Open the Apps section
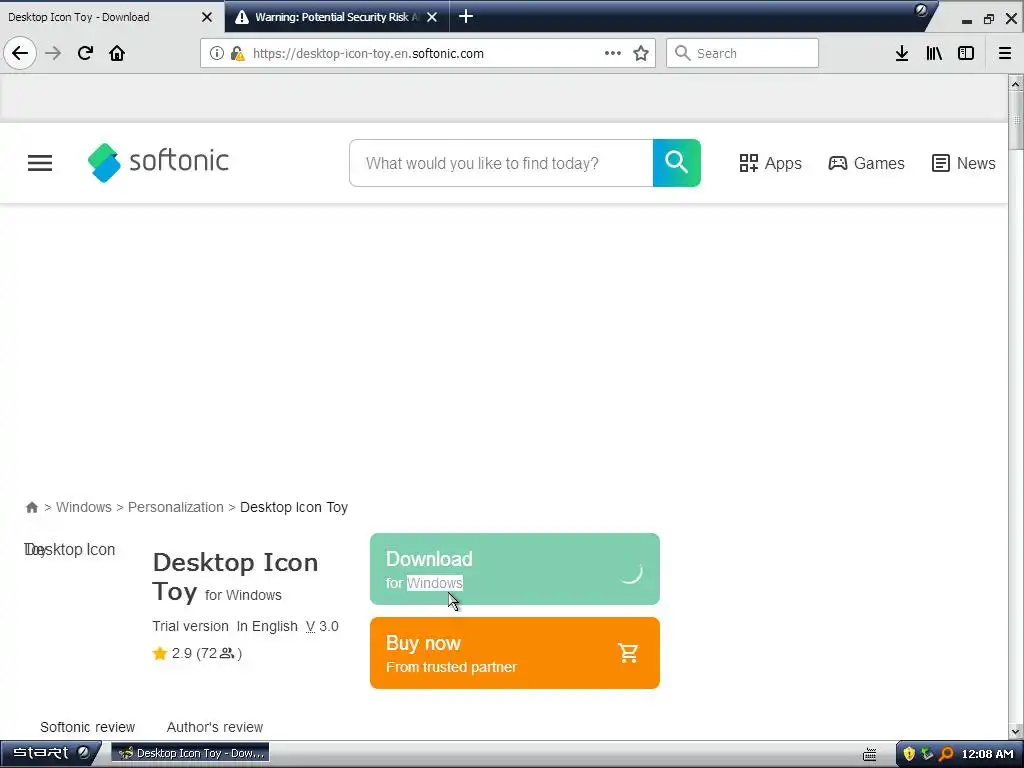The image size is (1024, 768). [770, 163]
